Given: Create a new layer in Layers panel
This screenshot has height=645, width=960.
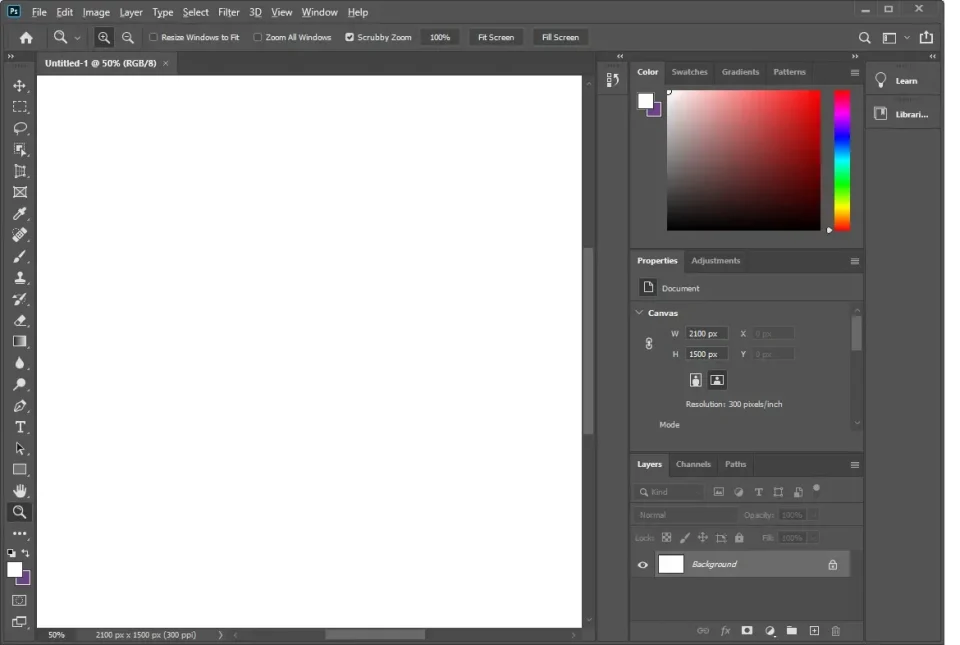Looking at the screenshot, I should click(814, 631).
